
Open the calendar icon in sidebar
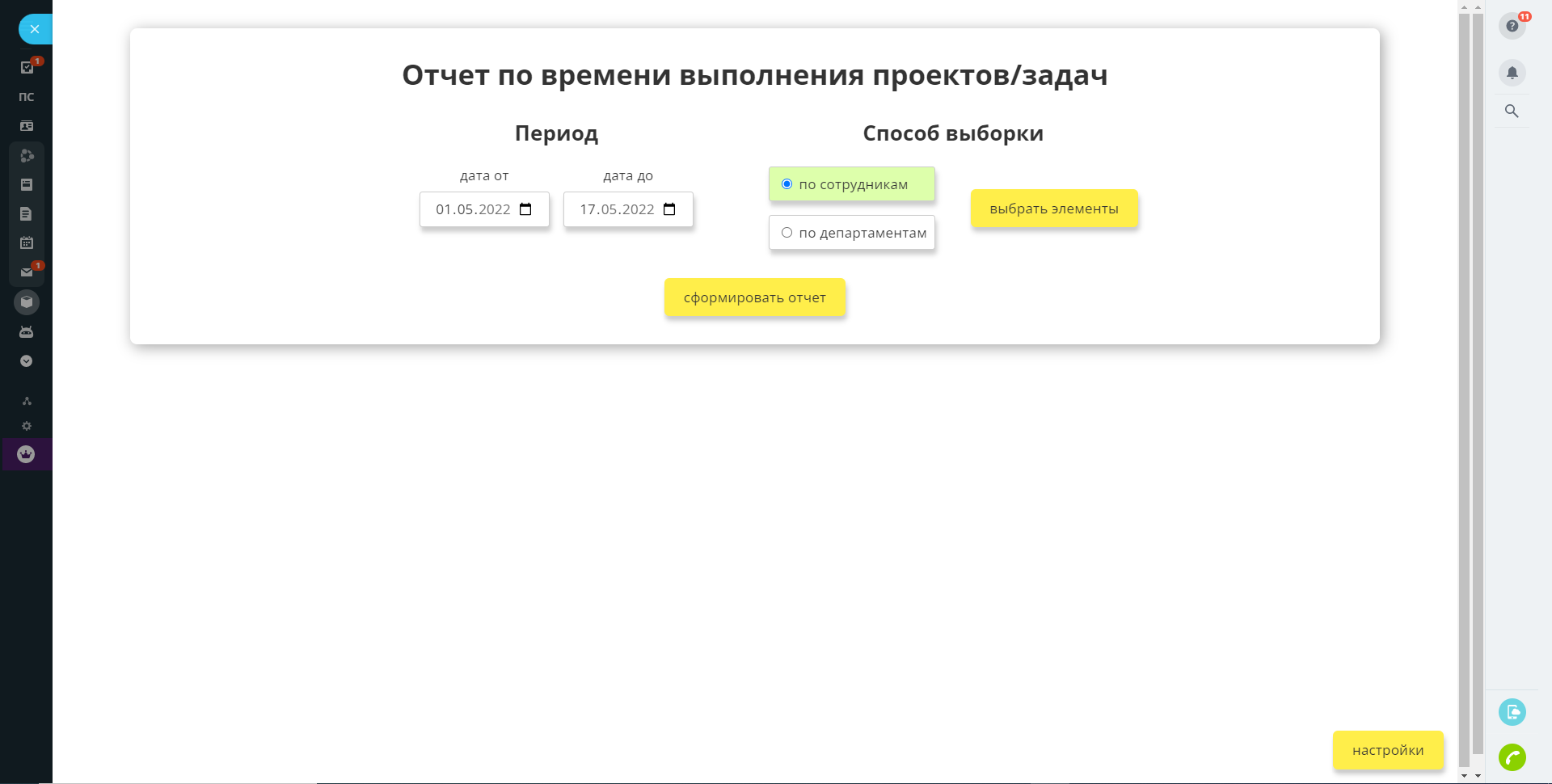[27, 242]
